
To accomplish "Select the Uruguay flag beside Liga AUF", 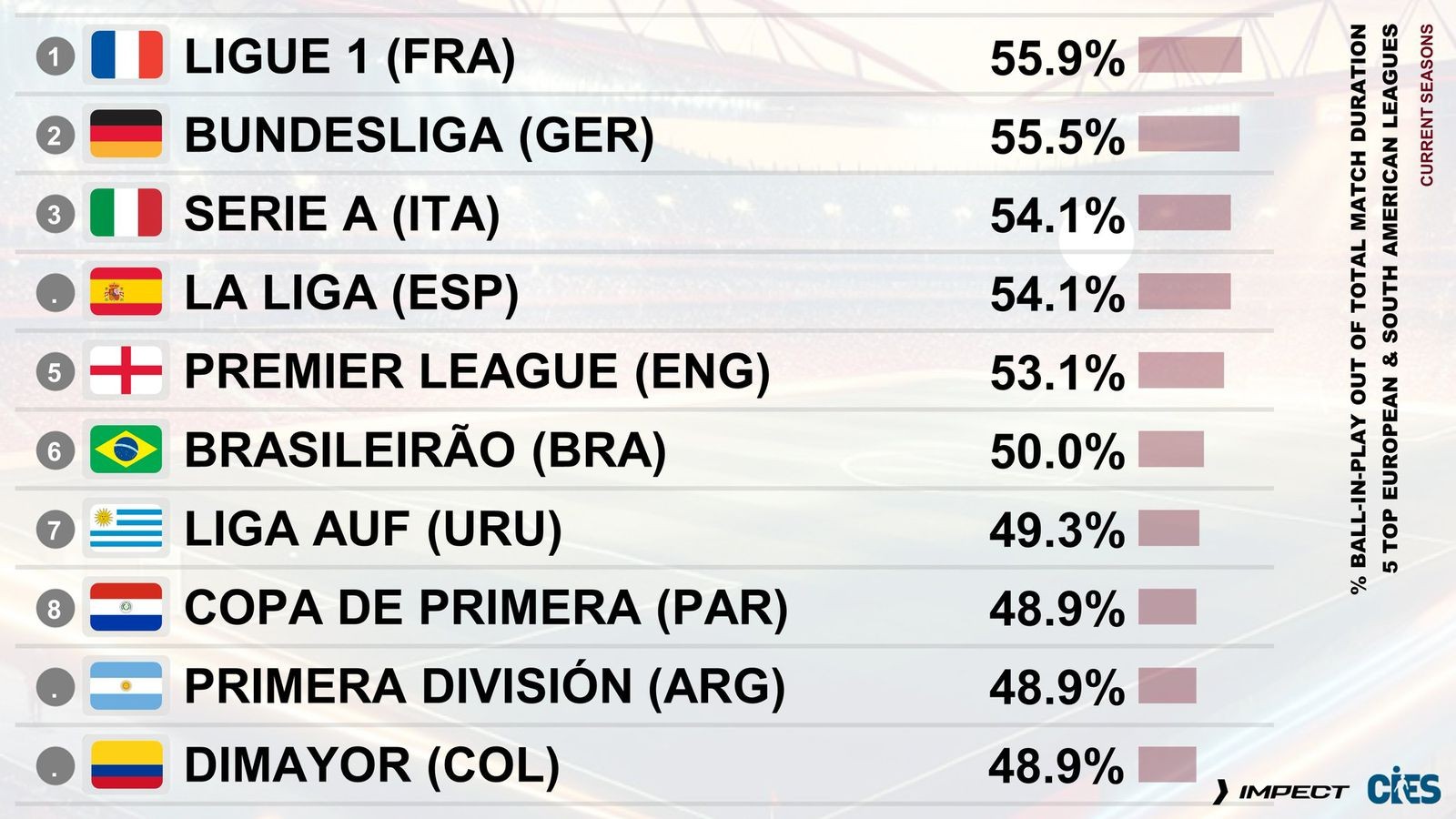I will 126,529.
